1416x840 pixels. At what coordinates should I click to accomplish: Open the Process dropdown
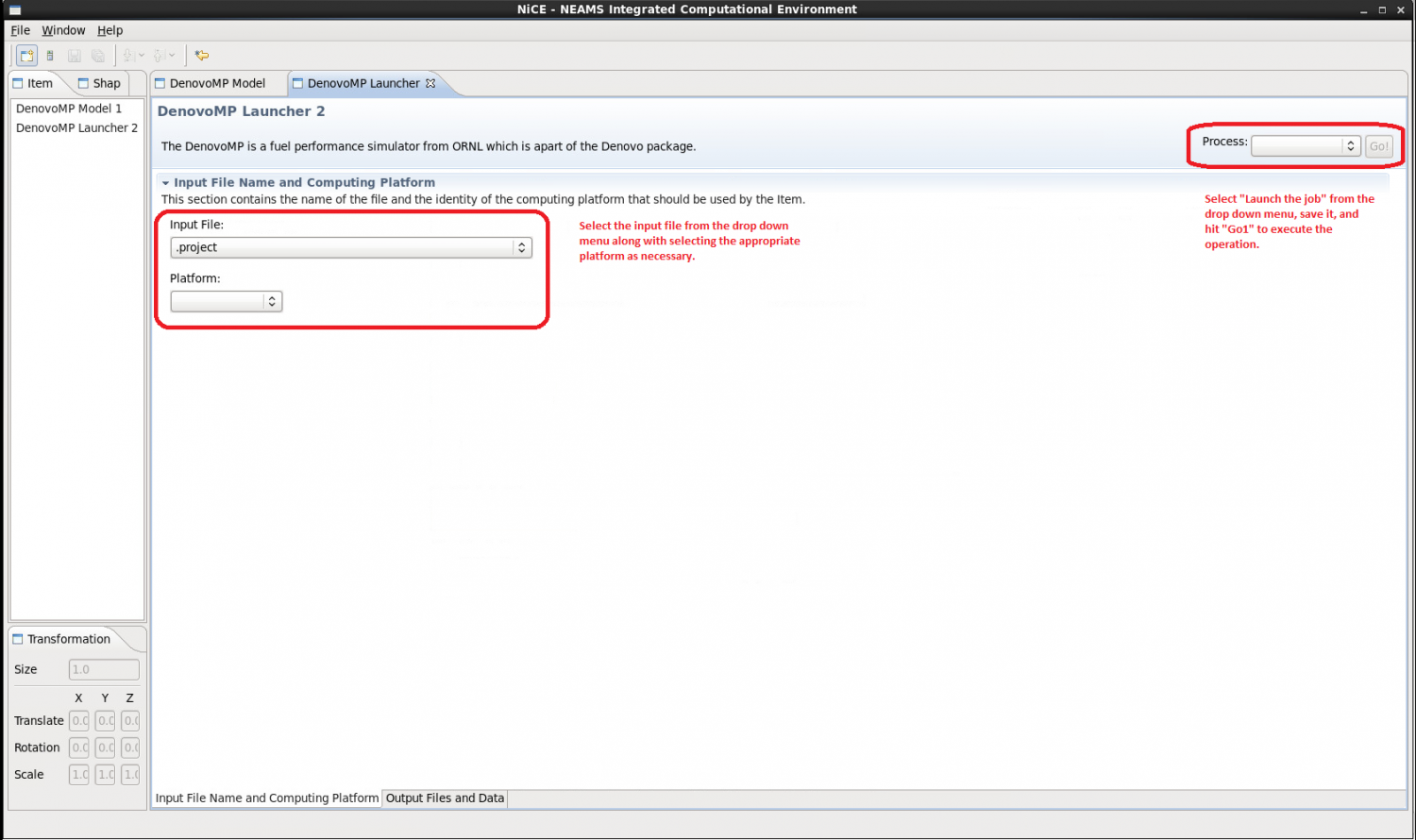(1306, 146)
